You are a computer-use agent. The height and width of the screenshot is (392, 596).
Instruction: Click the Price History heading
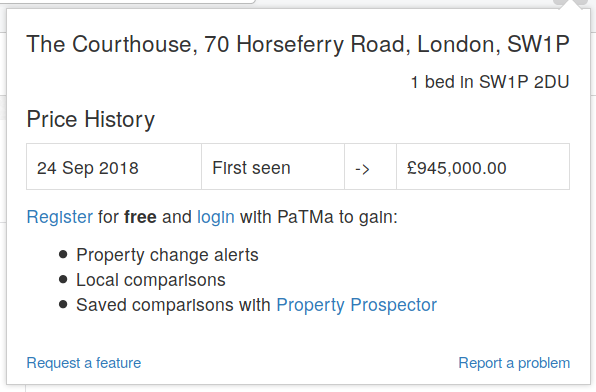pos(91,119)
